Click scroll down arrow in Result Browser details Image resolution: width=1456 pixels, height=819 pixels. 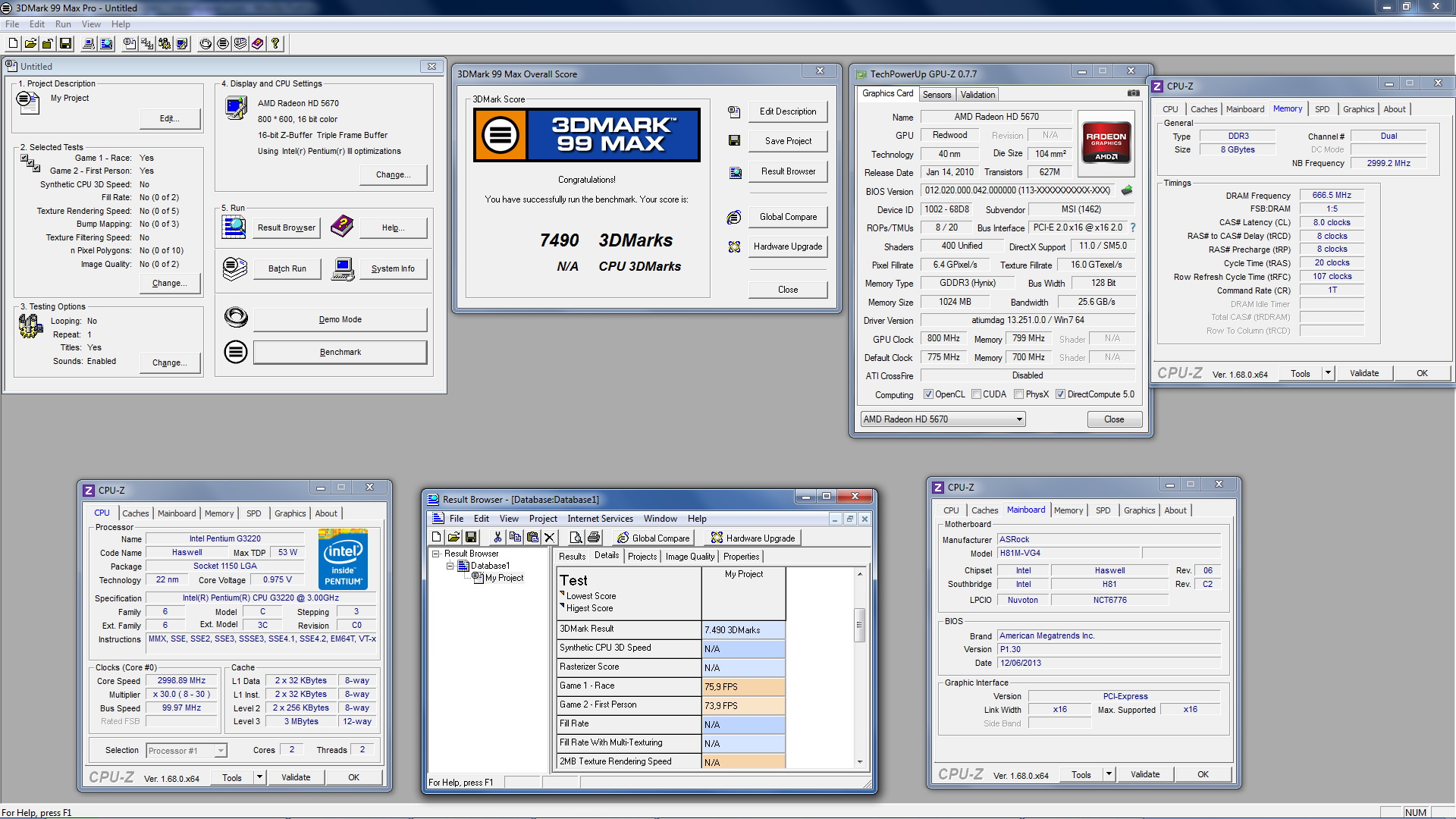pyautogui.click(x=859, y=761)
